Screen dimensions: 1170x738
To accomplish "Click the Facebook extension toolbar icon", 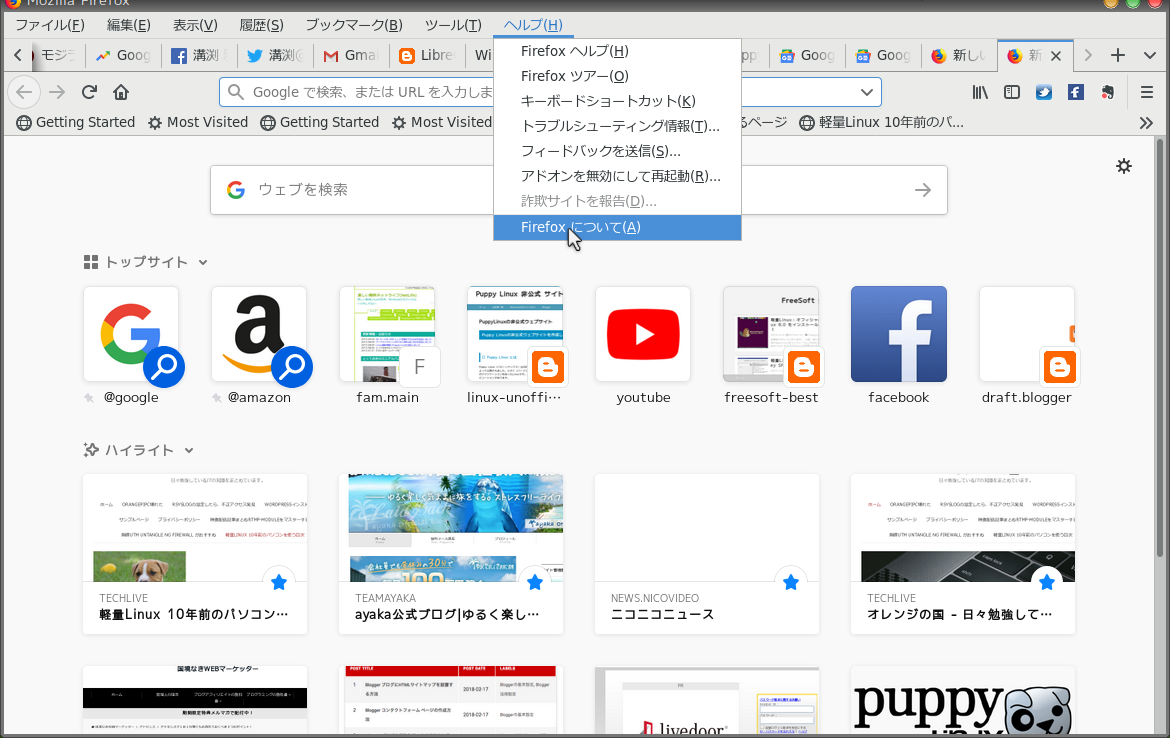I will [x=1075, y=93].
